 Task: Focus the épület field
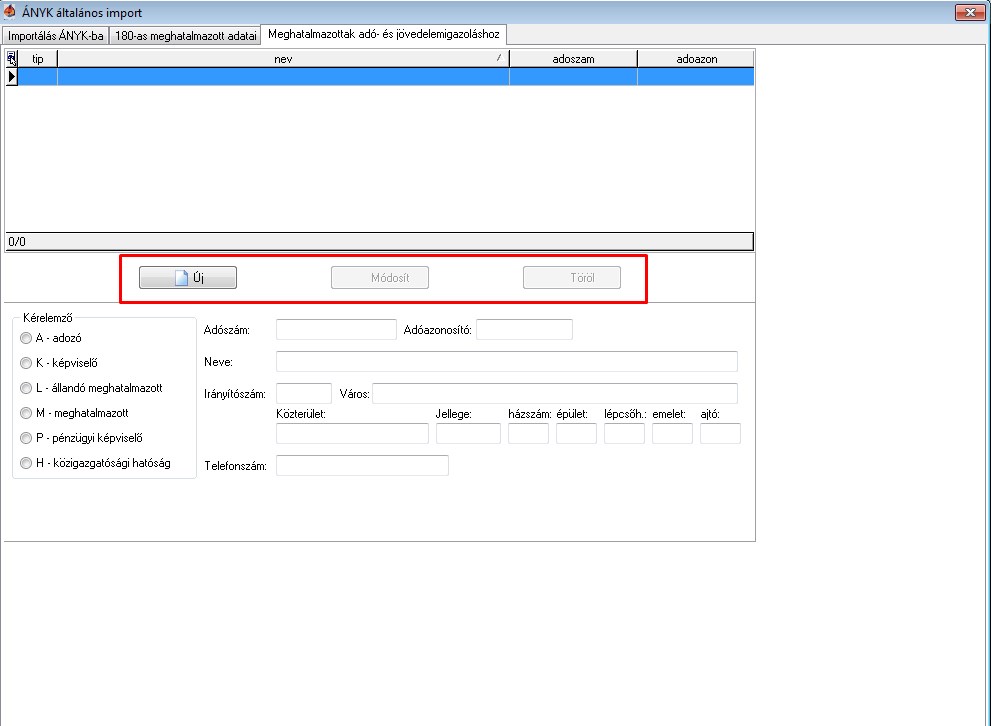tap(576, 433)
